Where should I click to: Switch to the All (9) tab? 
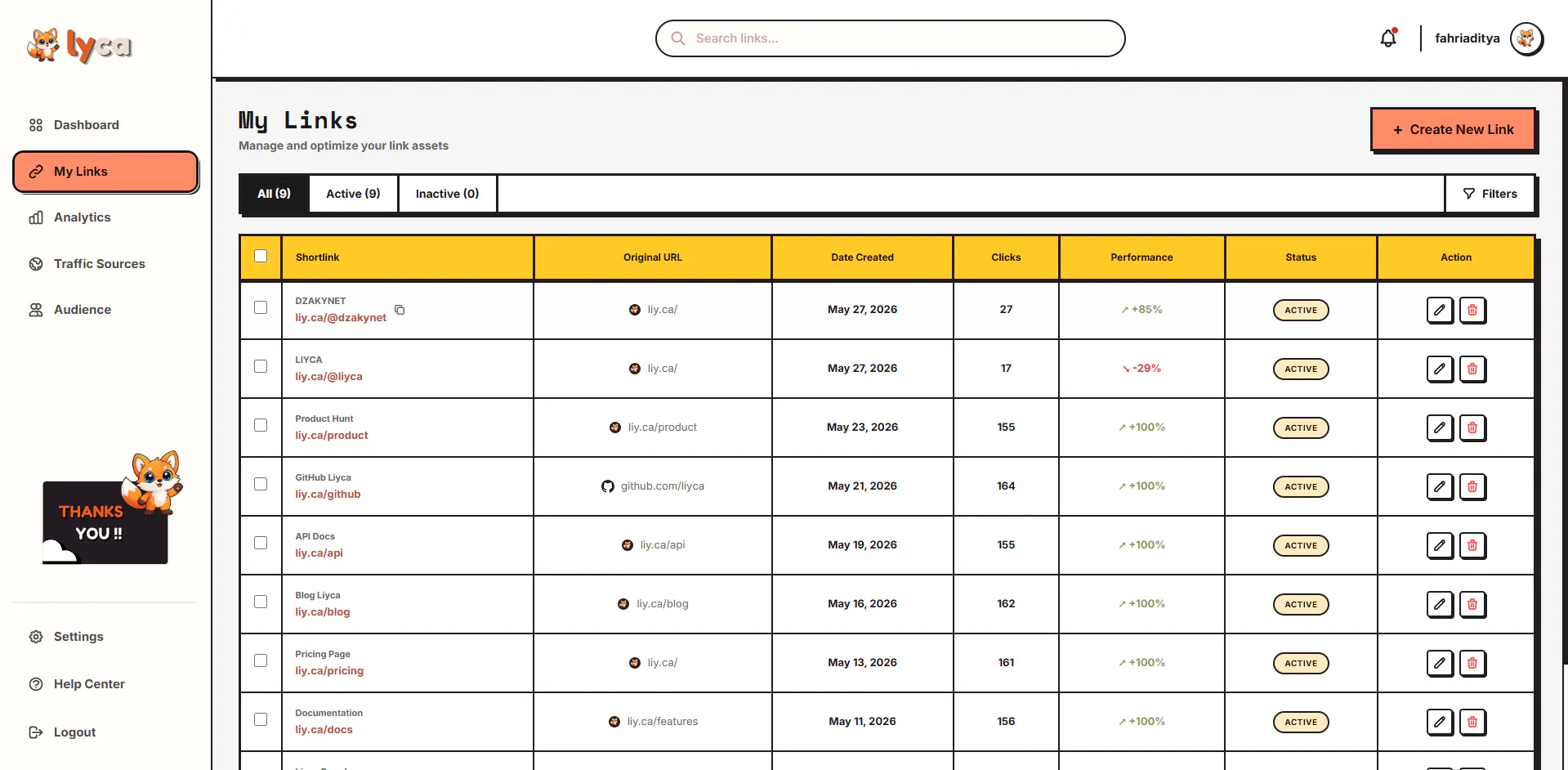[x=274, y=194]
